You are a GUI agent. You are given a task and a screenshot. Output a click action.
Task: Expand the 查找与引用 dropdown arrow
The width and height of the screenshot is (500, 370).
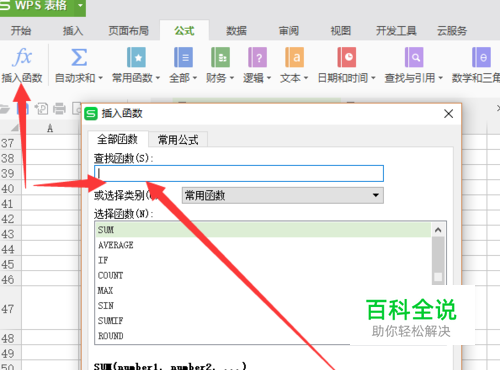tap(440, 78)
